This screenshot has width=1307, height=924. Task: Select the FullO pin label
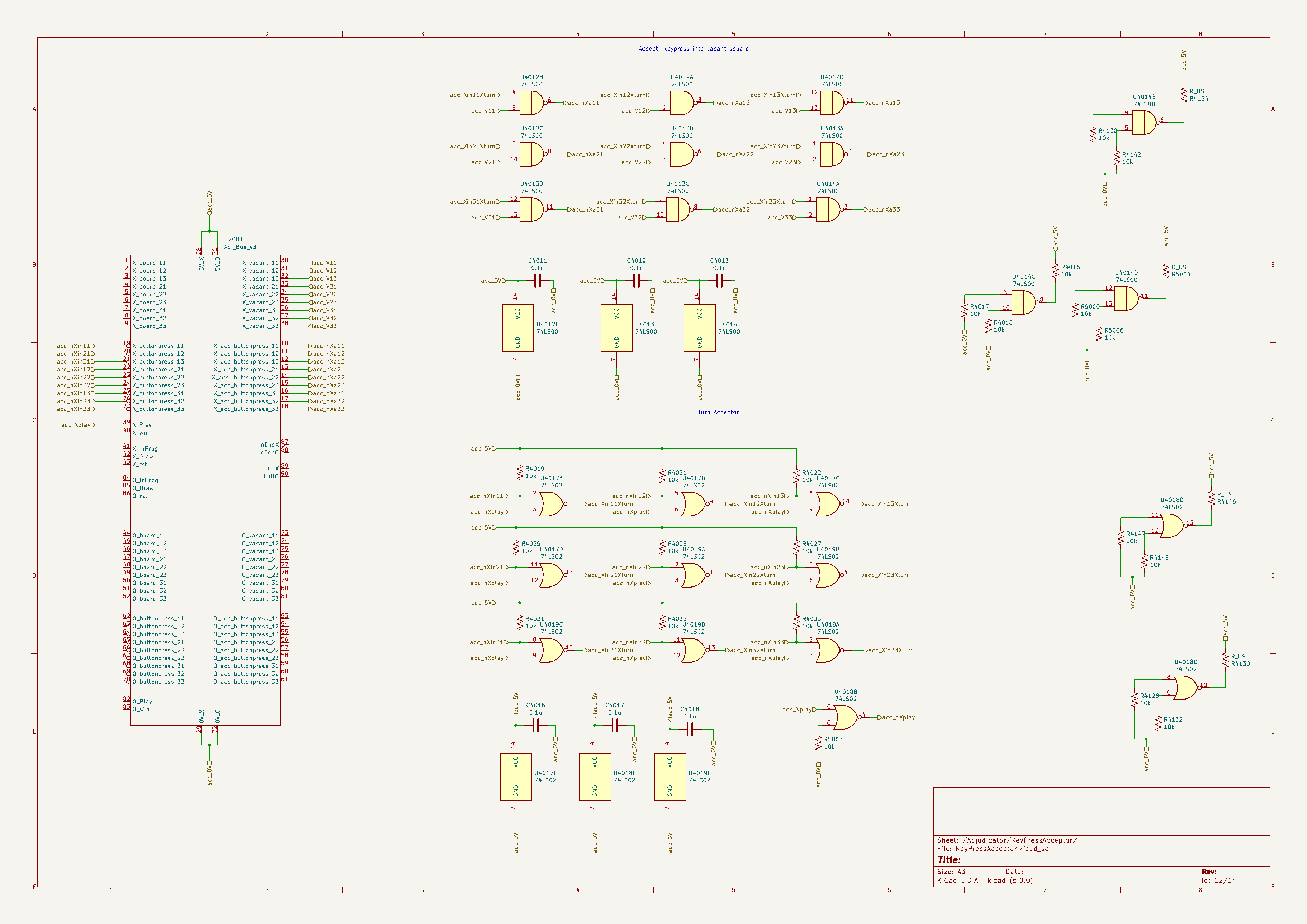(271, 477)
